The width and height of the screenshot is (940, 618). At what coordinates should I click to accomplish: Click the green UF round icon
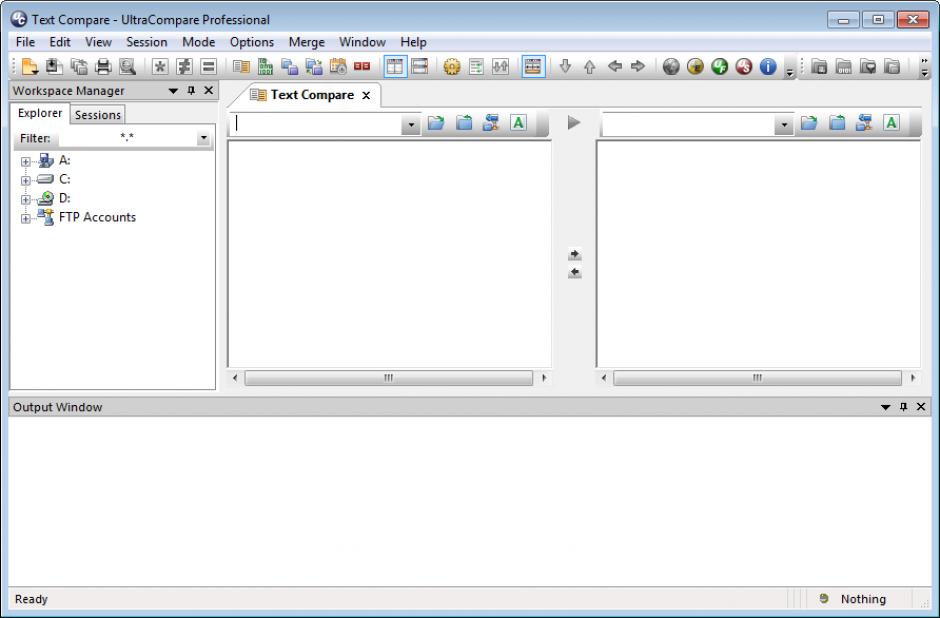click(x=719, y=67)
